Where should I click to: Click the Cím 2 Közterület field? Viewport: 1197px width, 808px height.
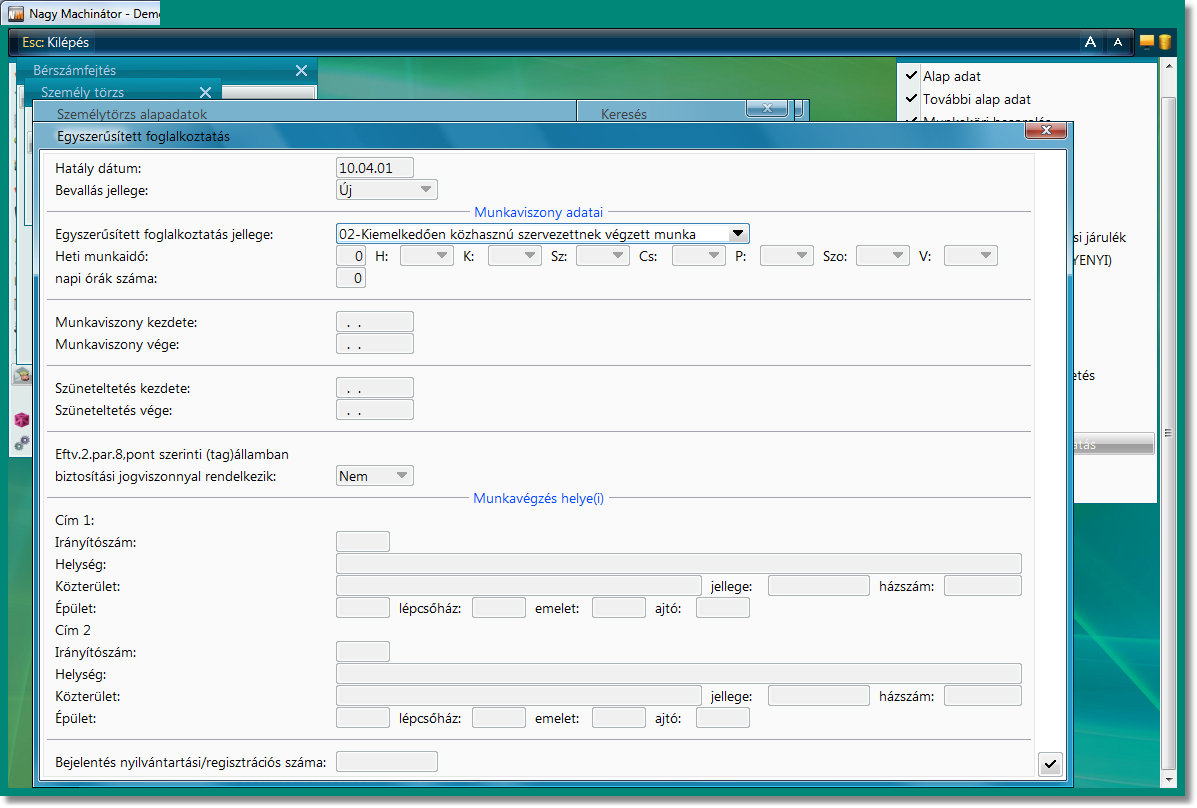[x=519, y=696]
